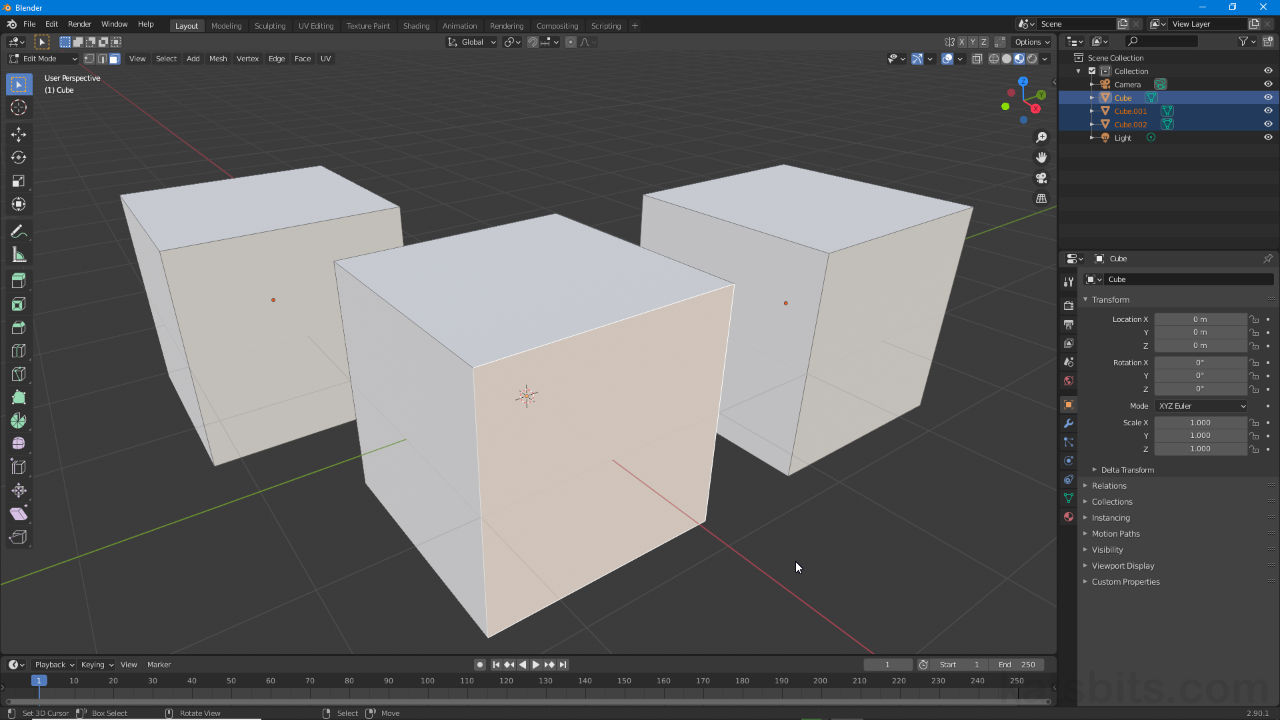The image size is (1280, 720).
Task: Pick the Measure tool from the toolbar
Action: (x=18, y=254)
